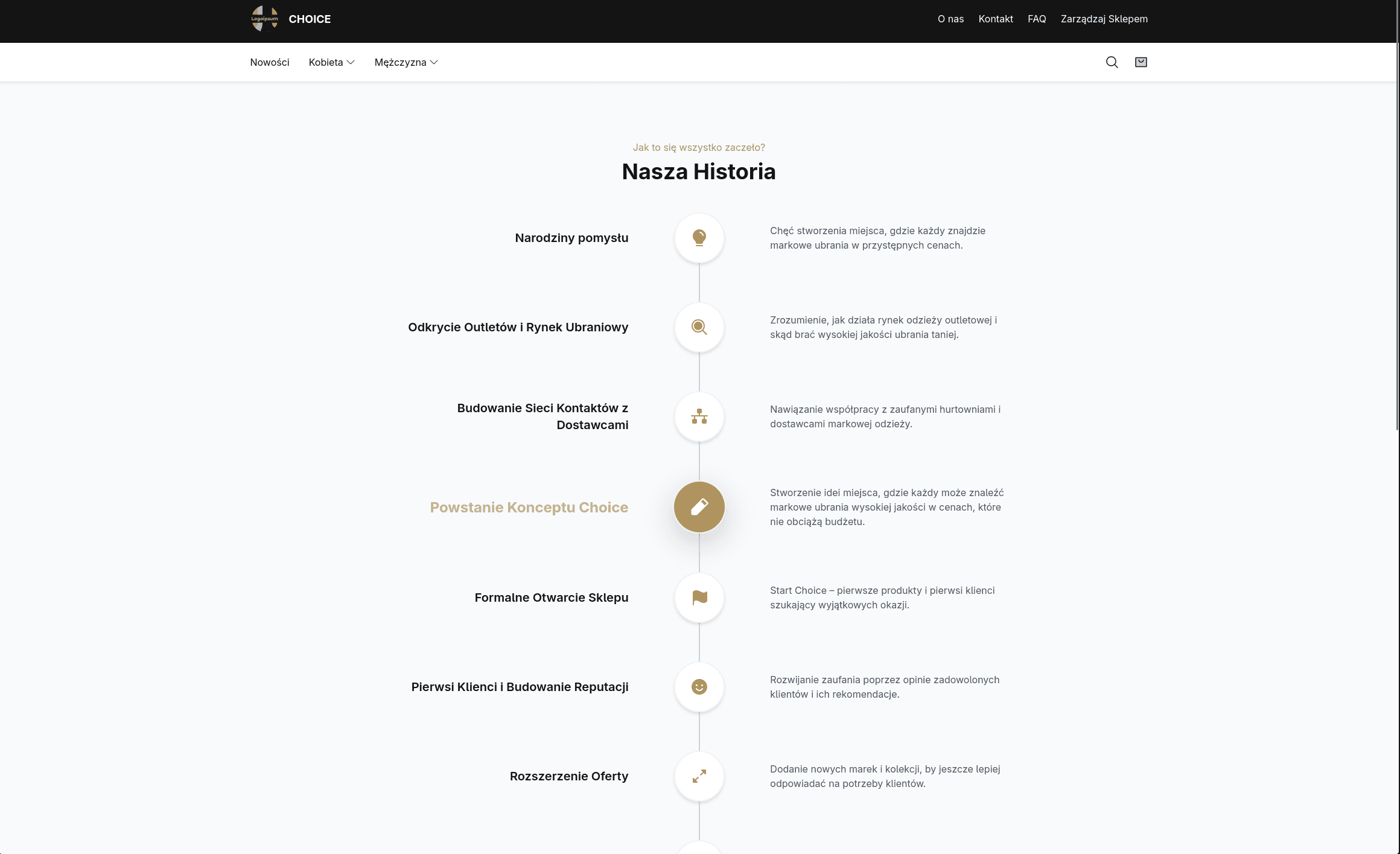Expand the Kobieta dropdown menu

tap(331, 62)
